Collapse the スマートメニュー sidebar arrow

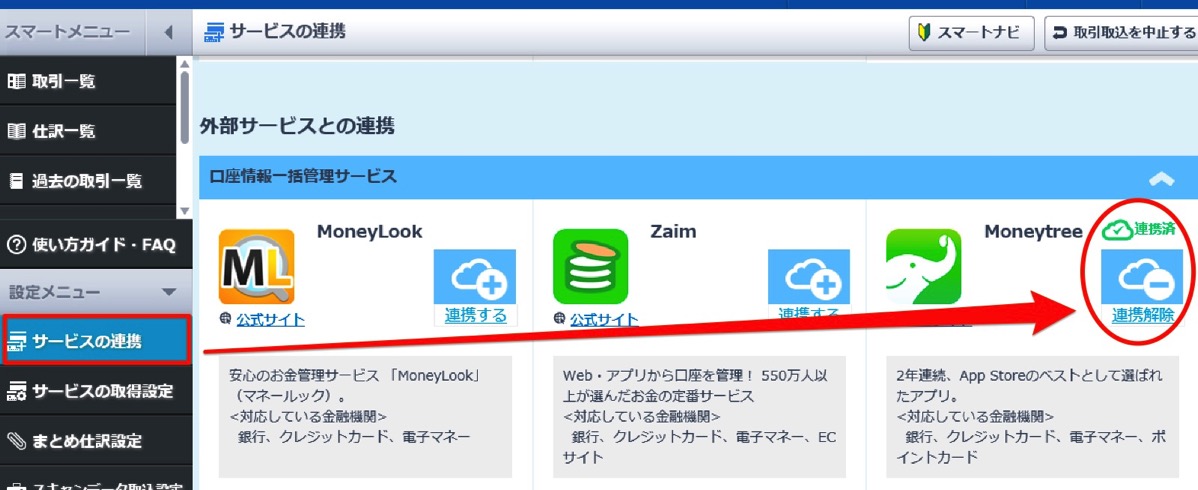click(x=169, y=33)
